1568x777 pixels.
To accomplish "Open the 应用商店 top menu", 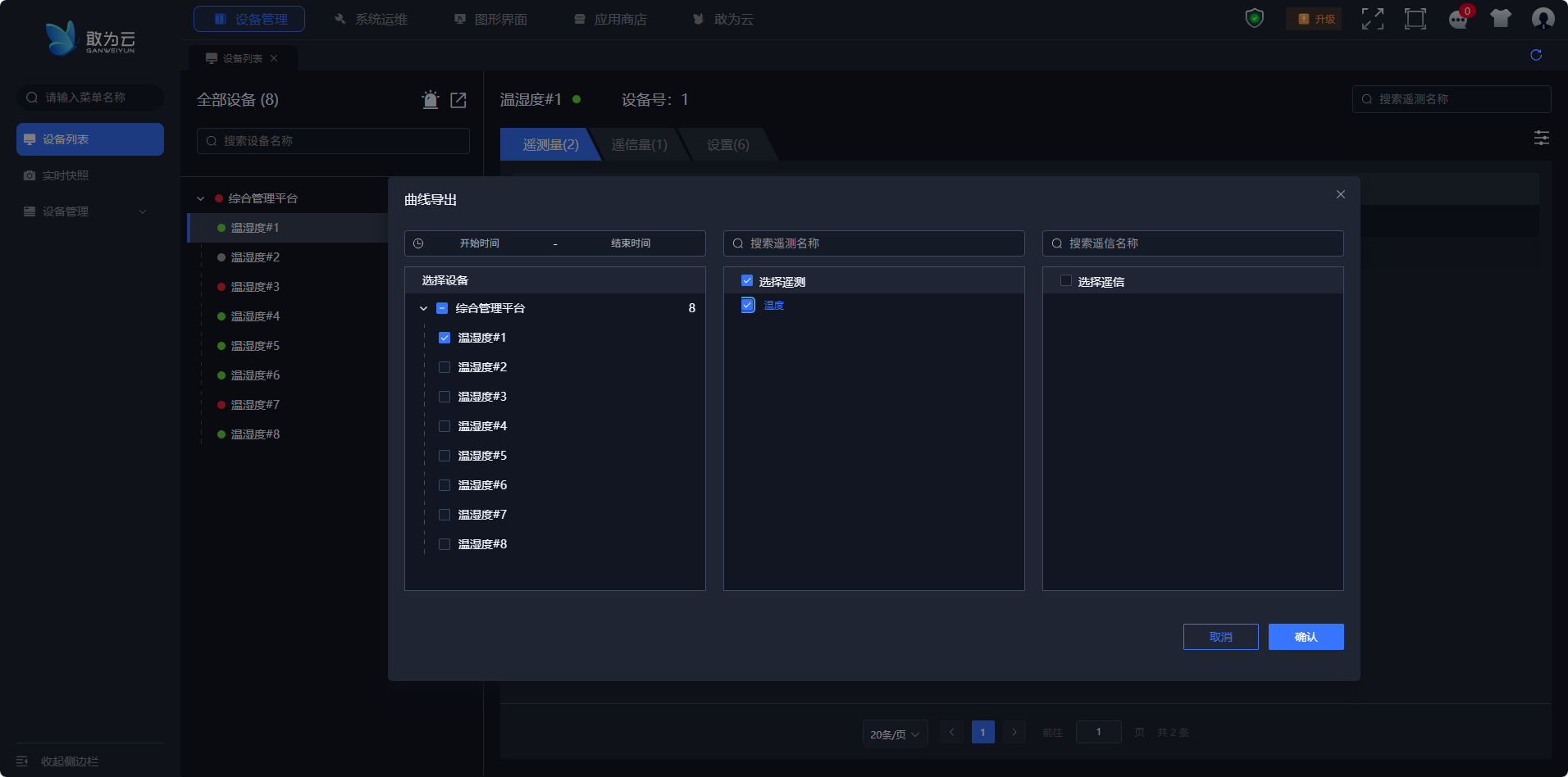I will click(x=610, y=19).
